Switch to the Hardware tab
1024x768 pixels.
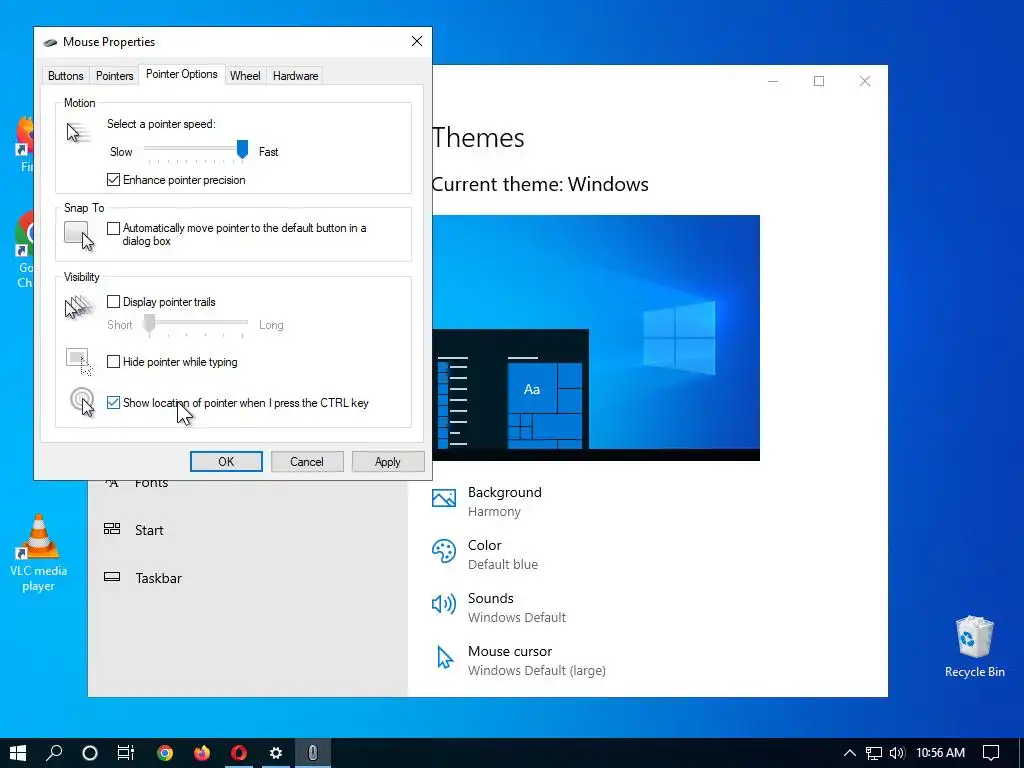click(x=295, y=76)
